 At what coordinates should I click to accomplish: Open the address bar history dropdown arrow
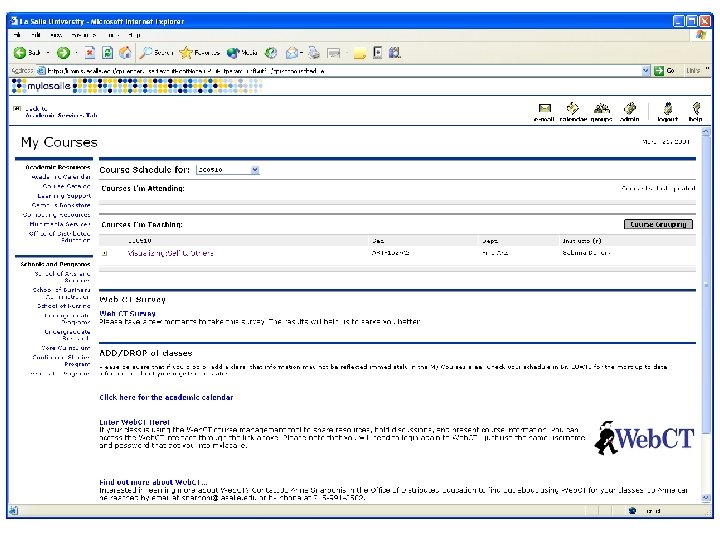[x=646, y=71]
